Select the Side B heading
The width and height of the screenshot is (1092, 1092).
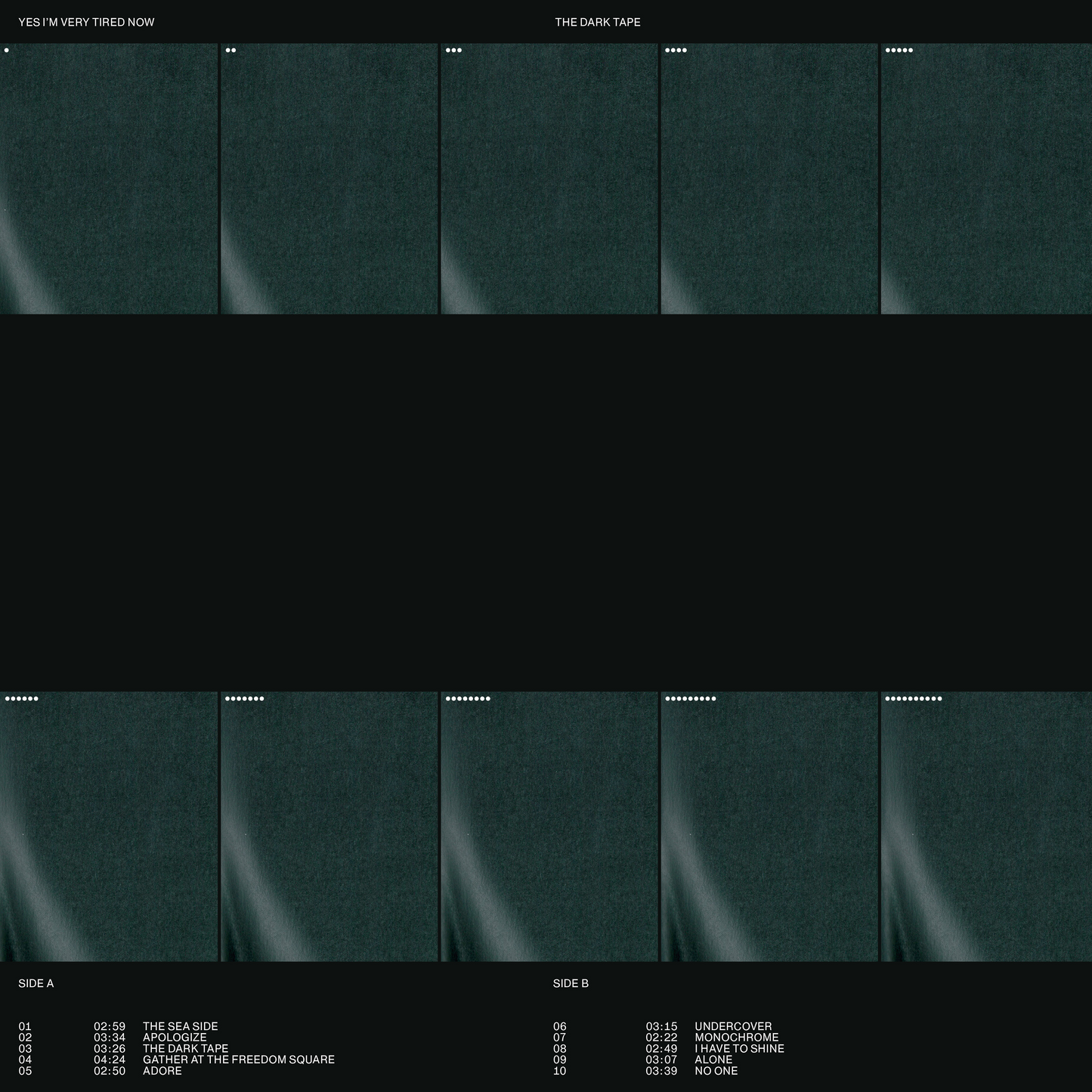coord(571,984)
